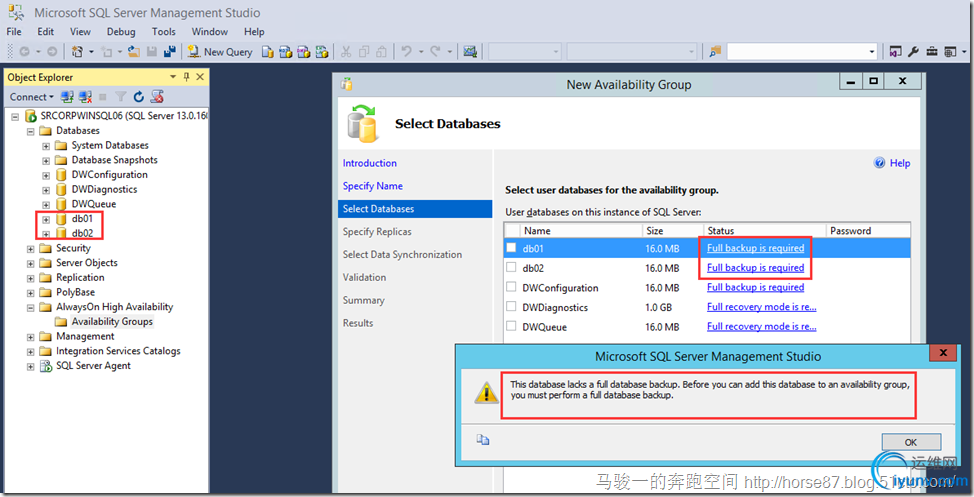Expand the Security folder node

tap(30, 249)
